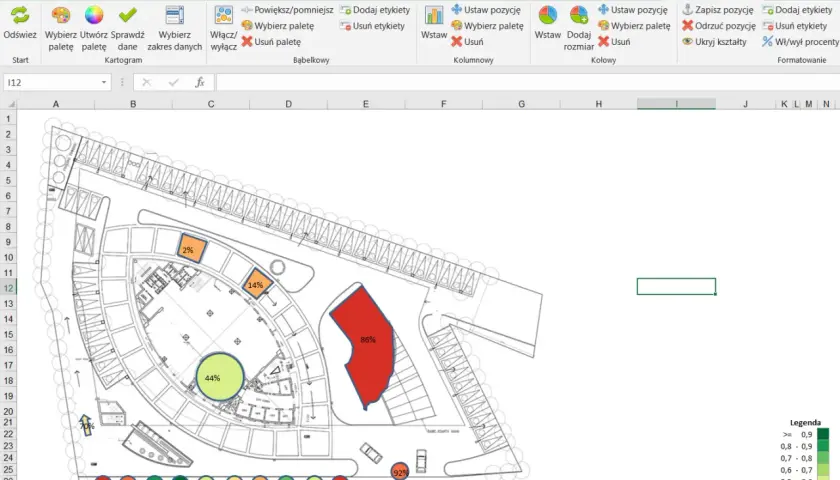The width and height of the screenshot is (840, 480).
Task: Select the circle labeled 92%
Action: (400, 471)
